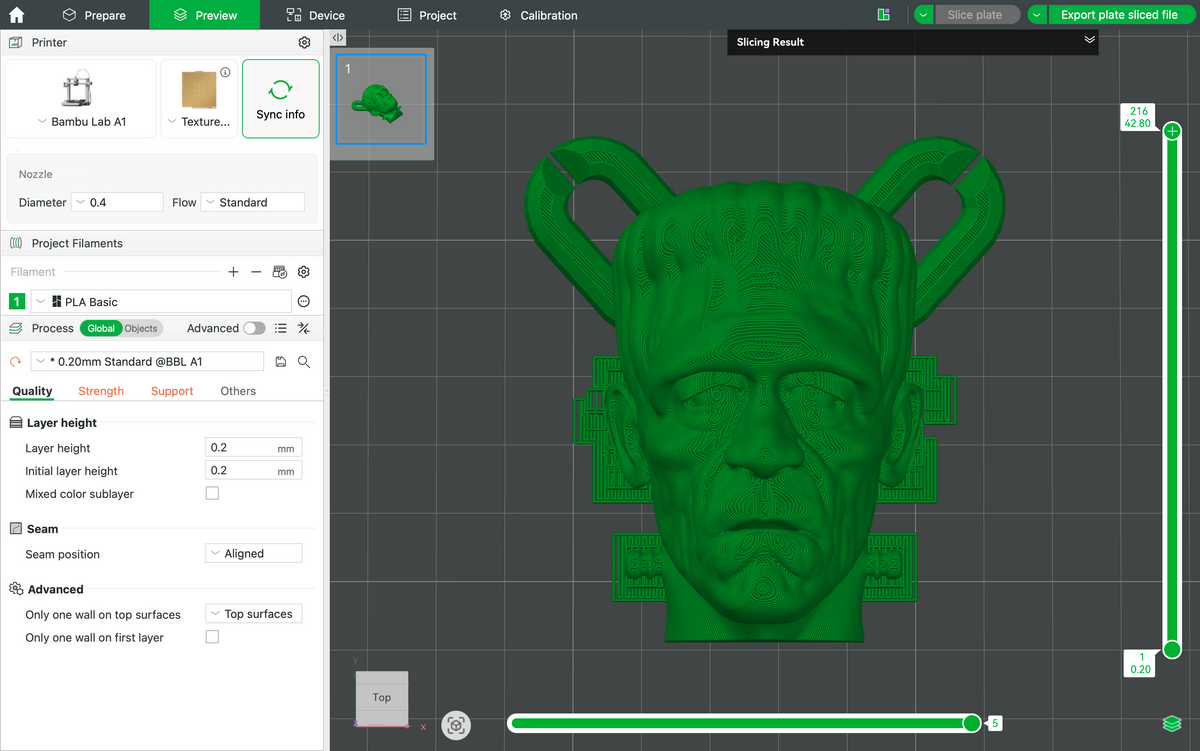The image size is (1200, 751).
Task: Enable Only one wall on first layer
Action: [212, 637]
